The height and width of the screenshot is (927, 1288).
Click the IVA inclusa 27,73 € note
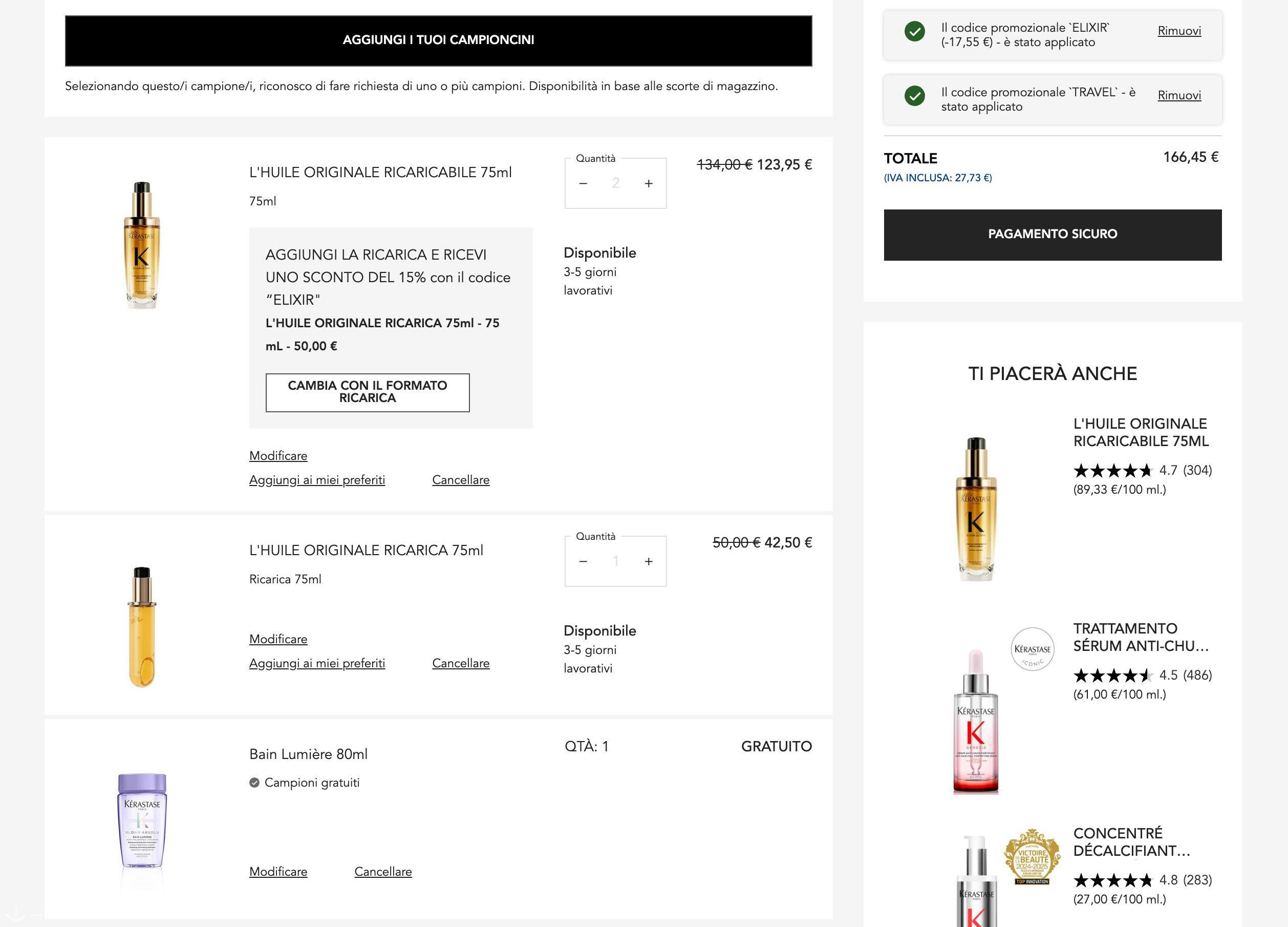click(938, 178)
